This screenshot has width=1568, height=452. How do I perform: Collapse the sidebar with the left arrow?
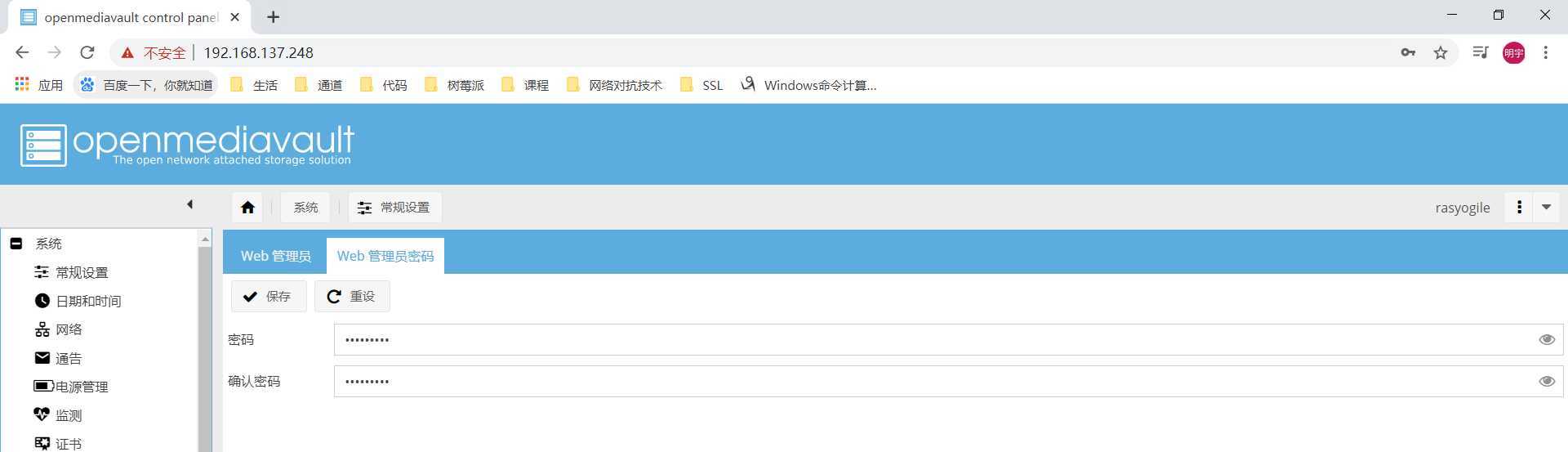[189, 204]
